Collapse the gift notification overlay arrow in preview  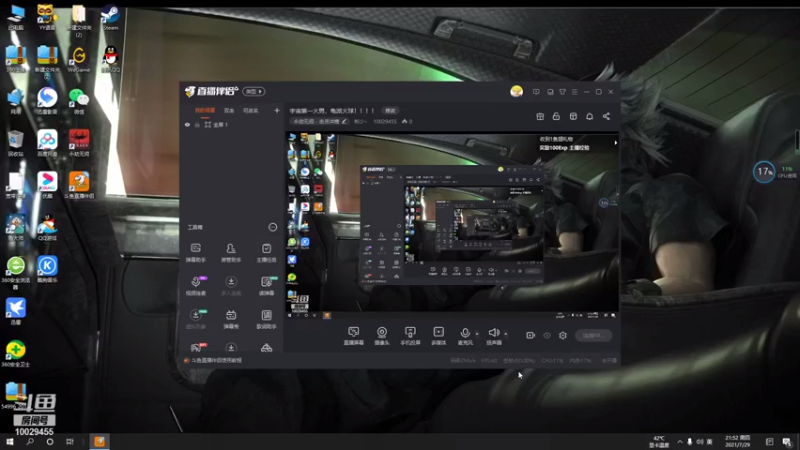615,143
